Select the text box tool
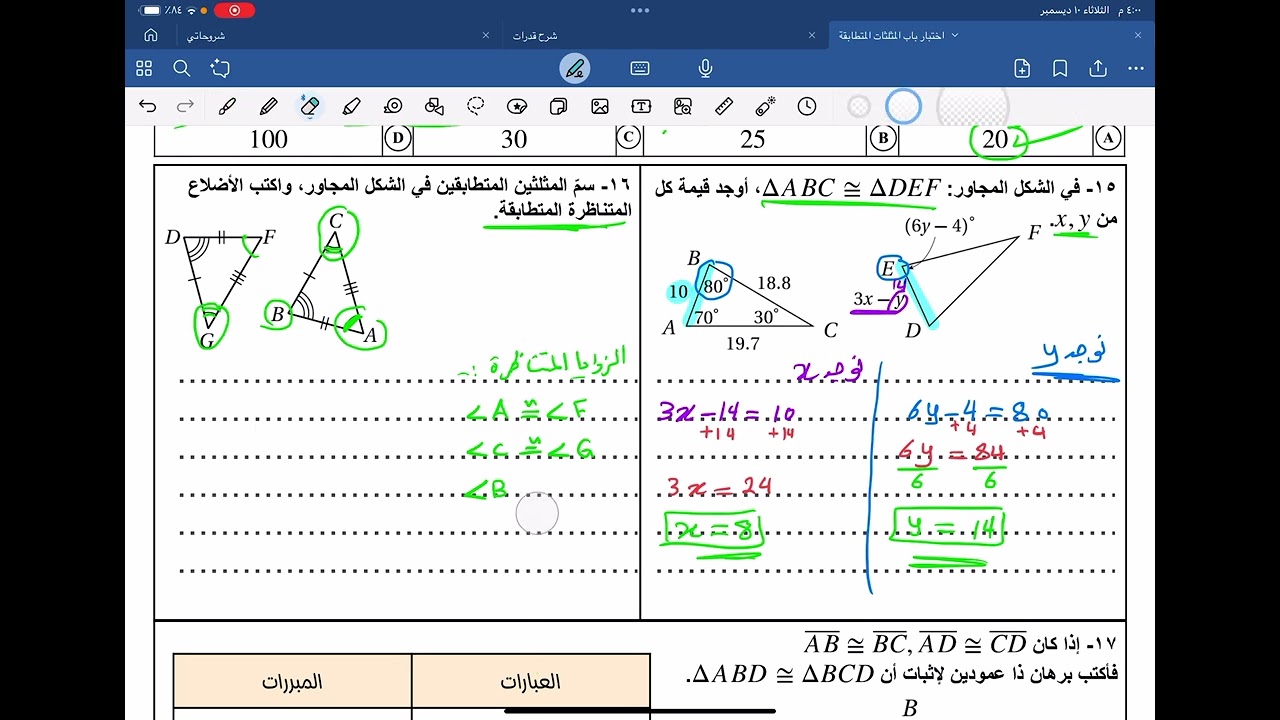 [x=641, y=106]
